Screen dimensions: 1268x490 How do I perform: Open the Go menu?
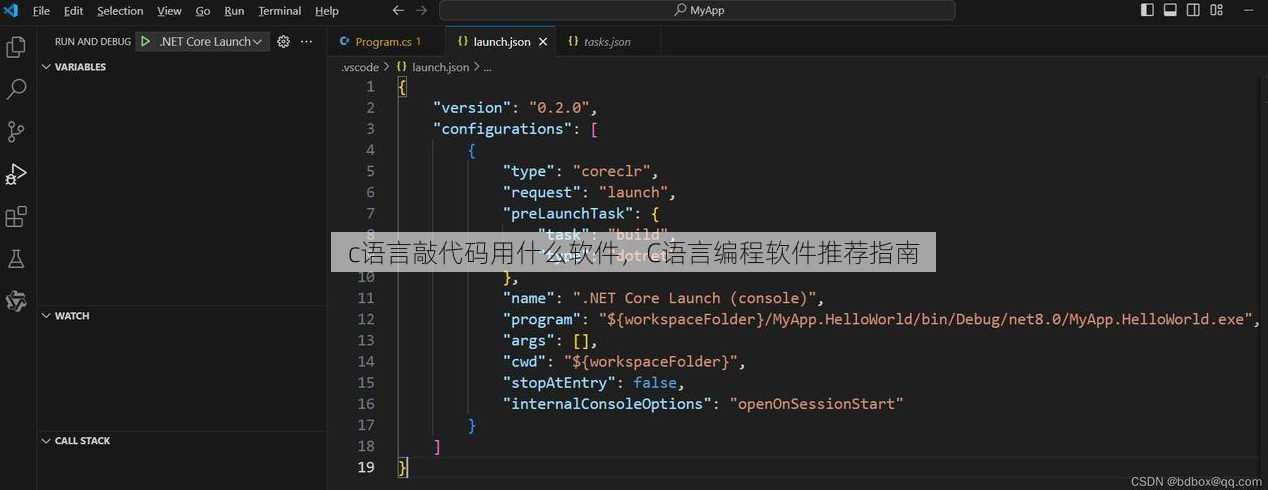click(203, 11)
